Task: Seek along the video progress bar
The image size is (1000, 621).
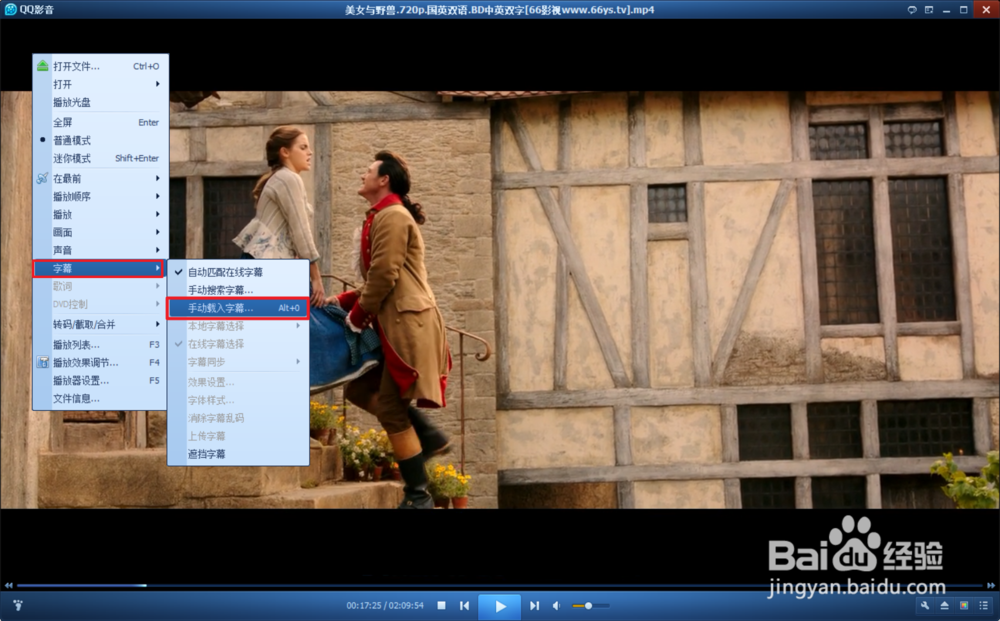Action: click(x=500, y=585)
